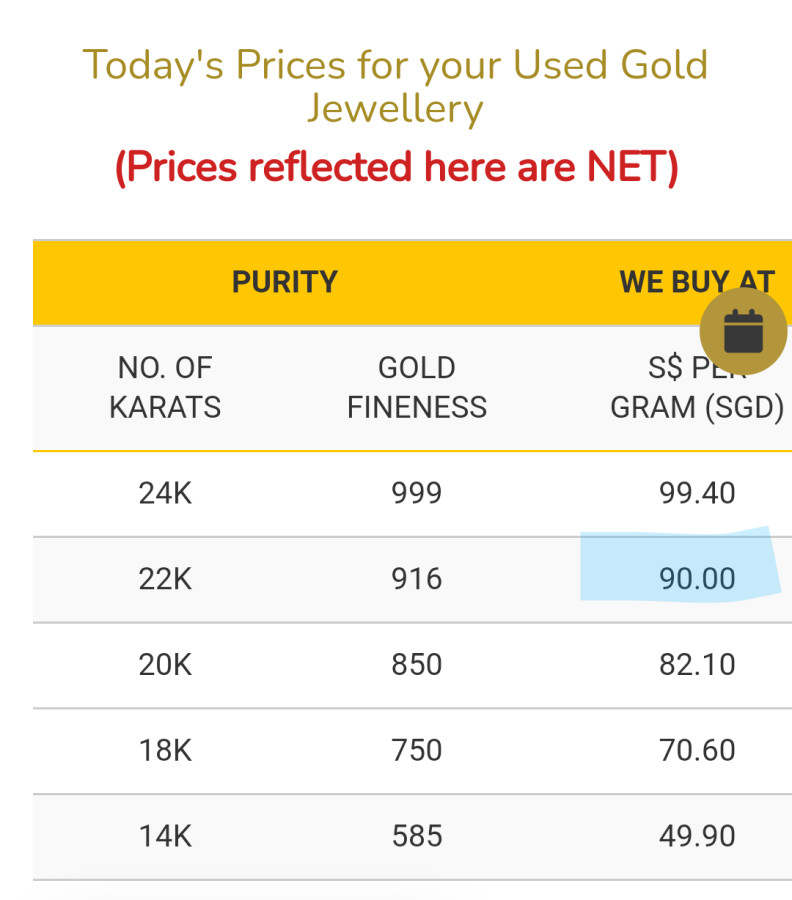
Task: Select the 999 fineness value
Action: [x=417, y=493]
